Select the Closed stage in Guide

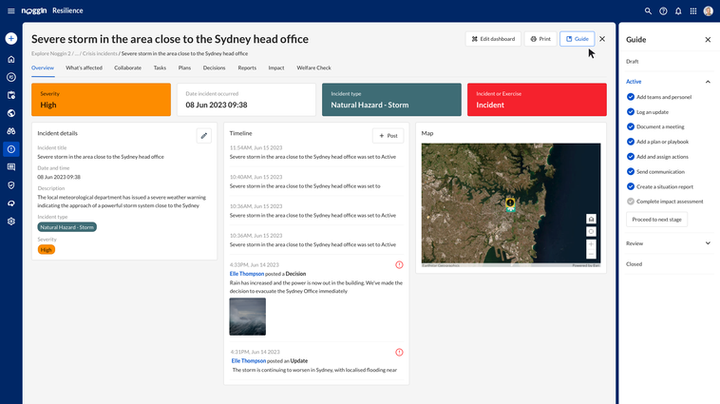click(634, 264)
